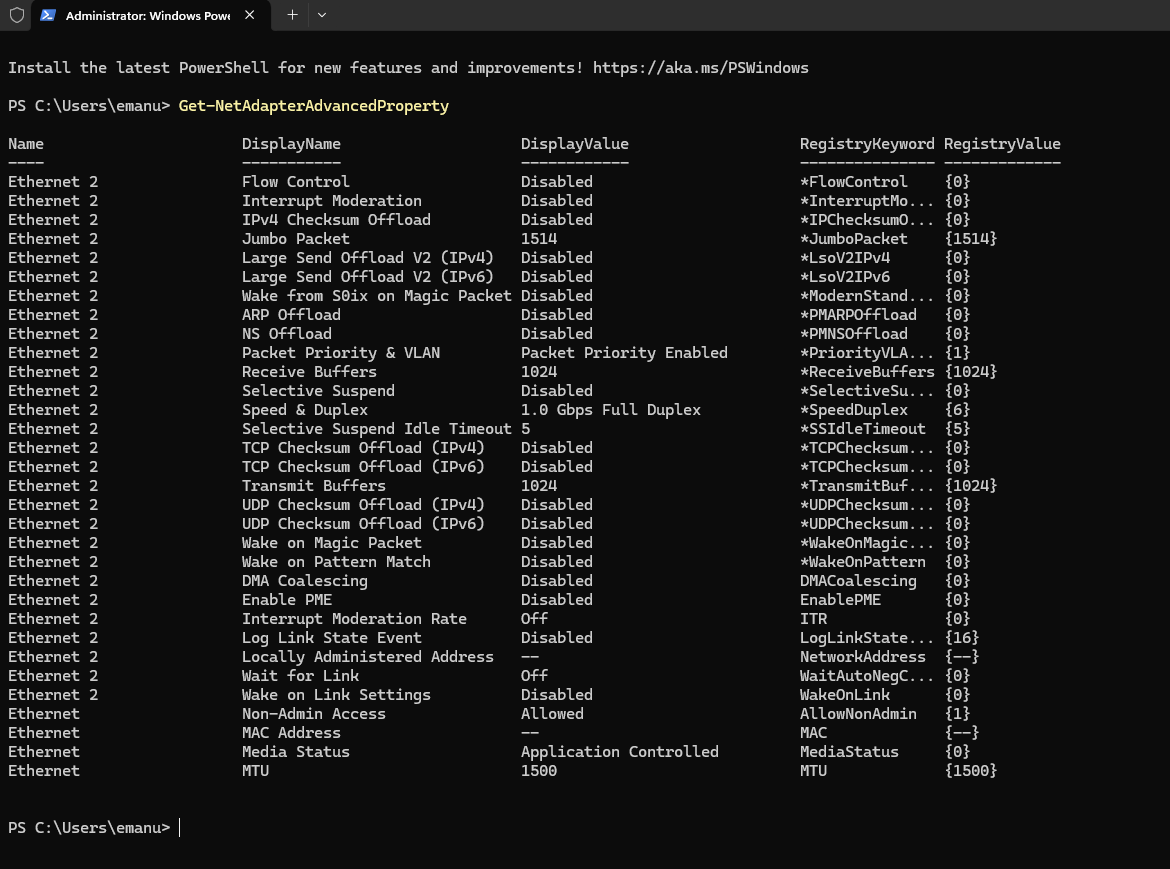Click the RegistryKeyword column header

[x=867, y=144]
